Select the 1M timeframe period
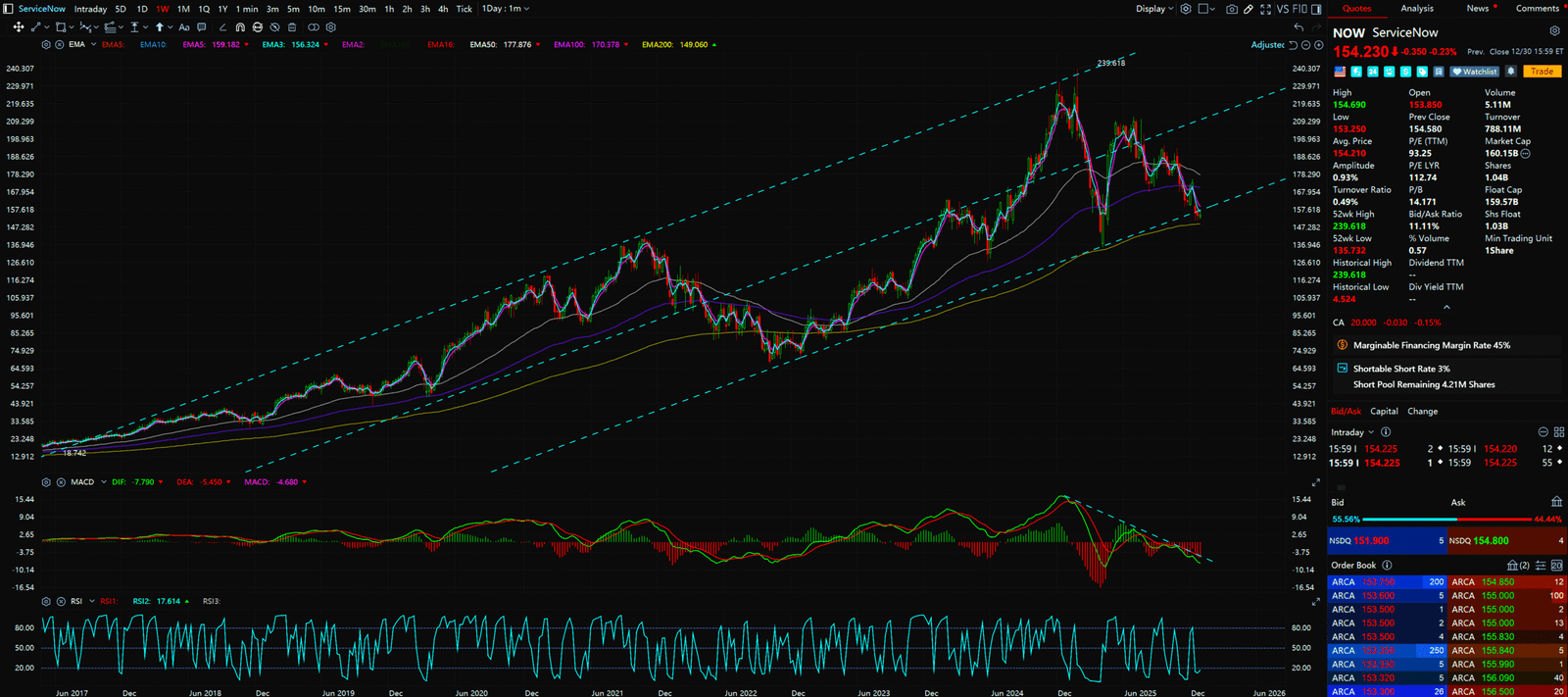Screen dimensions: 1568x697 pyautogui.click(x=183, y=9)
